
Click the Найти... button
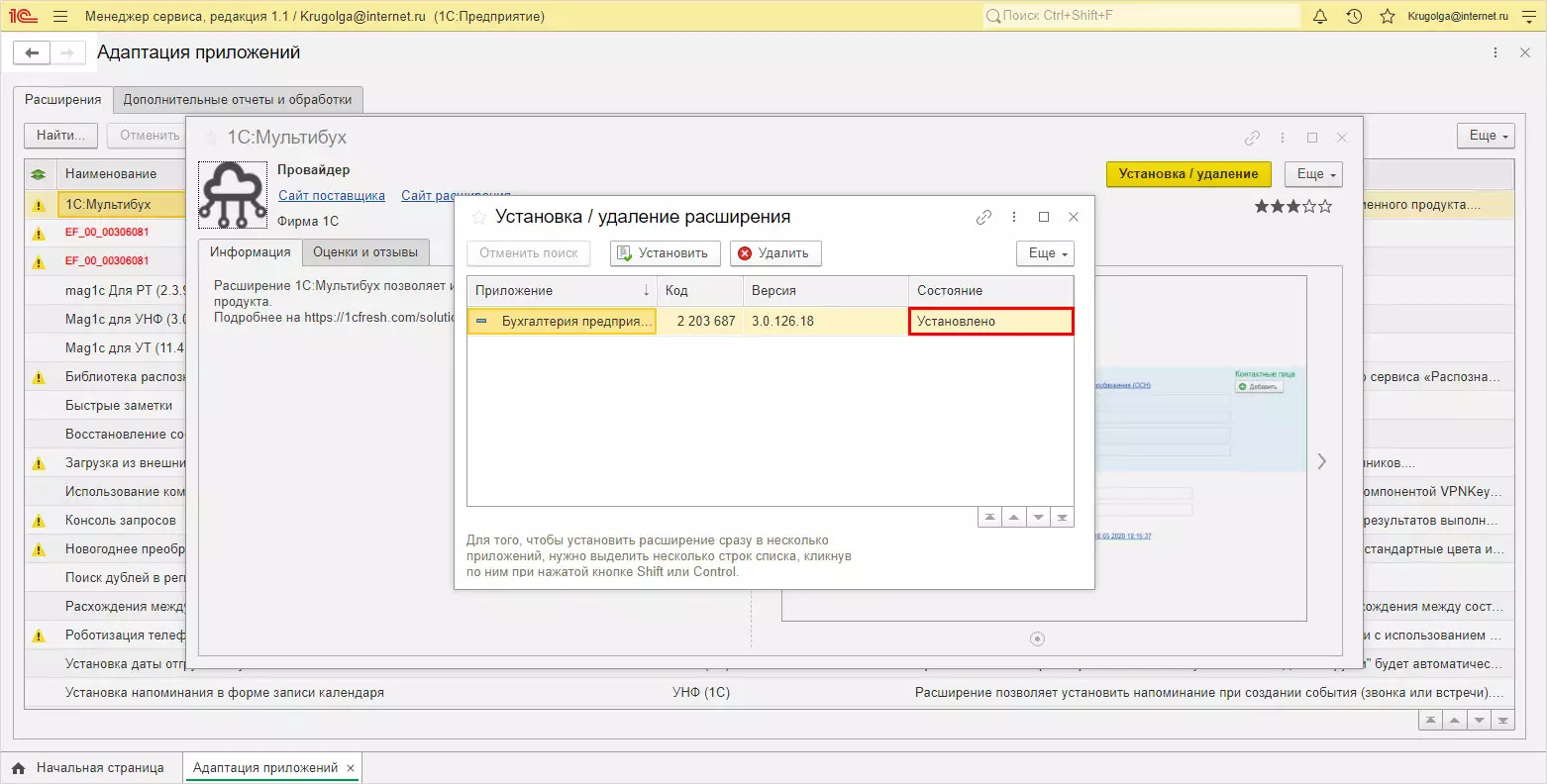(x=60, y=136)
